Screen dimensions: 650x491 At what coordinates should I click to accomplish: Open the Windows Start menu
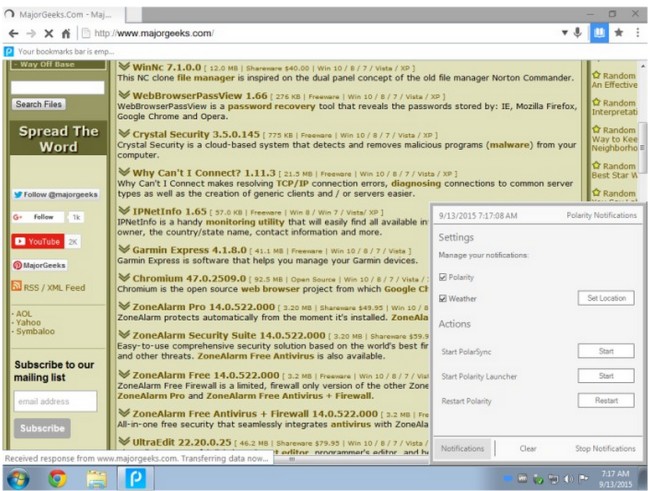click(17, 478)
